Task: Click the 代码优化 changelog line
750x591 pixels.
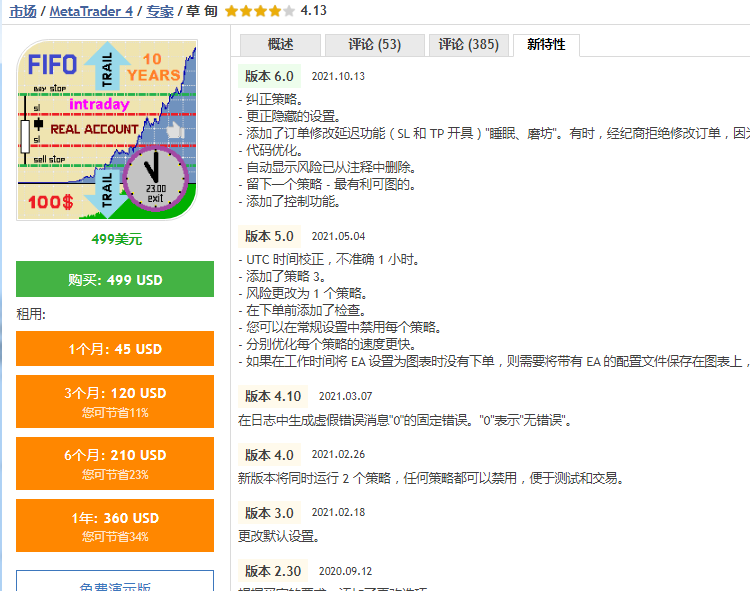Action: point(271,150)
